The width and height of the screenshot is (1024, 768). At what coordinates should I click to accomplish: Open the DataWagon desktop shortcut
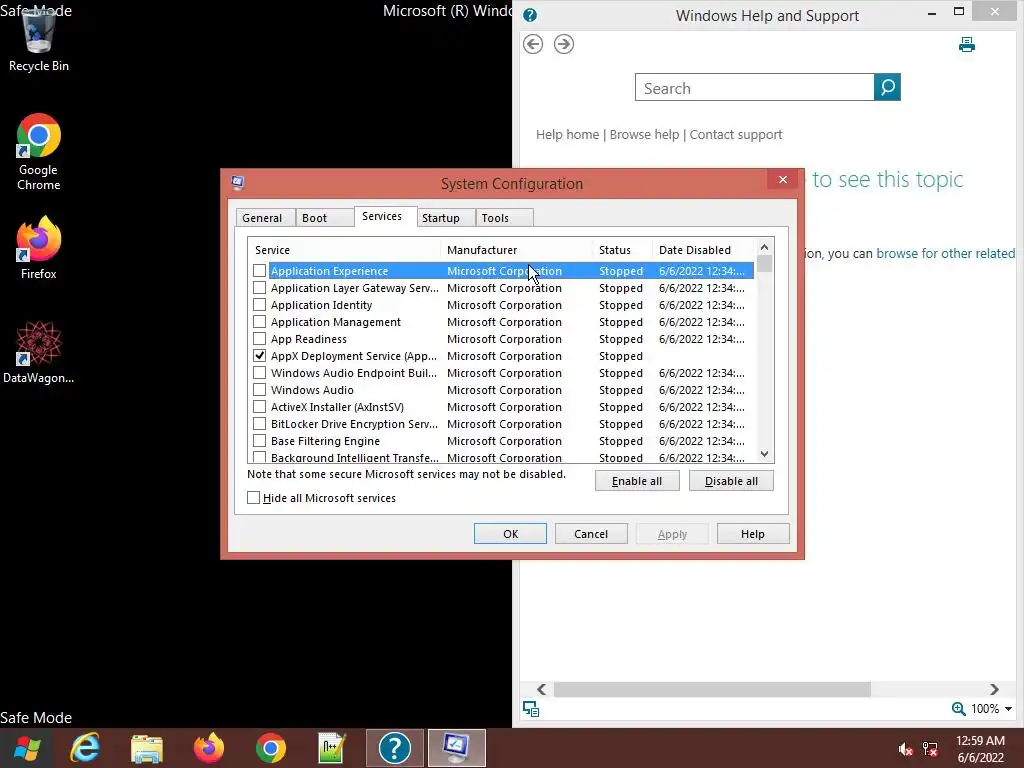(39, 353)
